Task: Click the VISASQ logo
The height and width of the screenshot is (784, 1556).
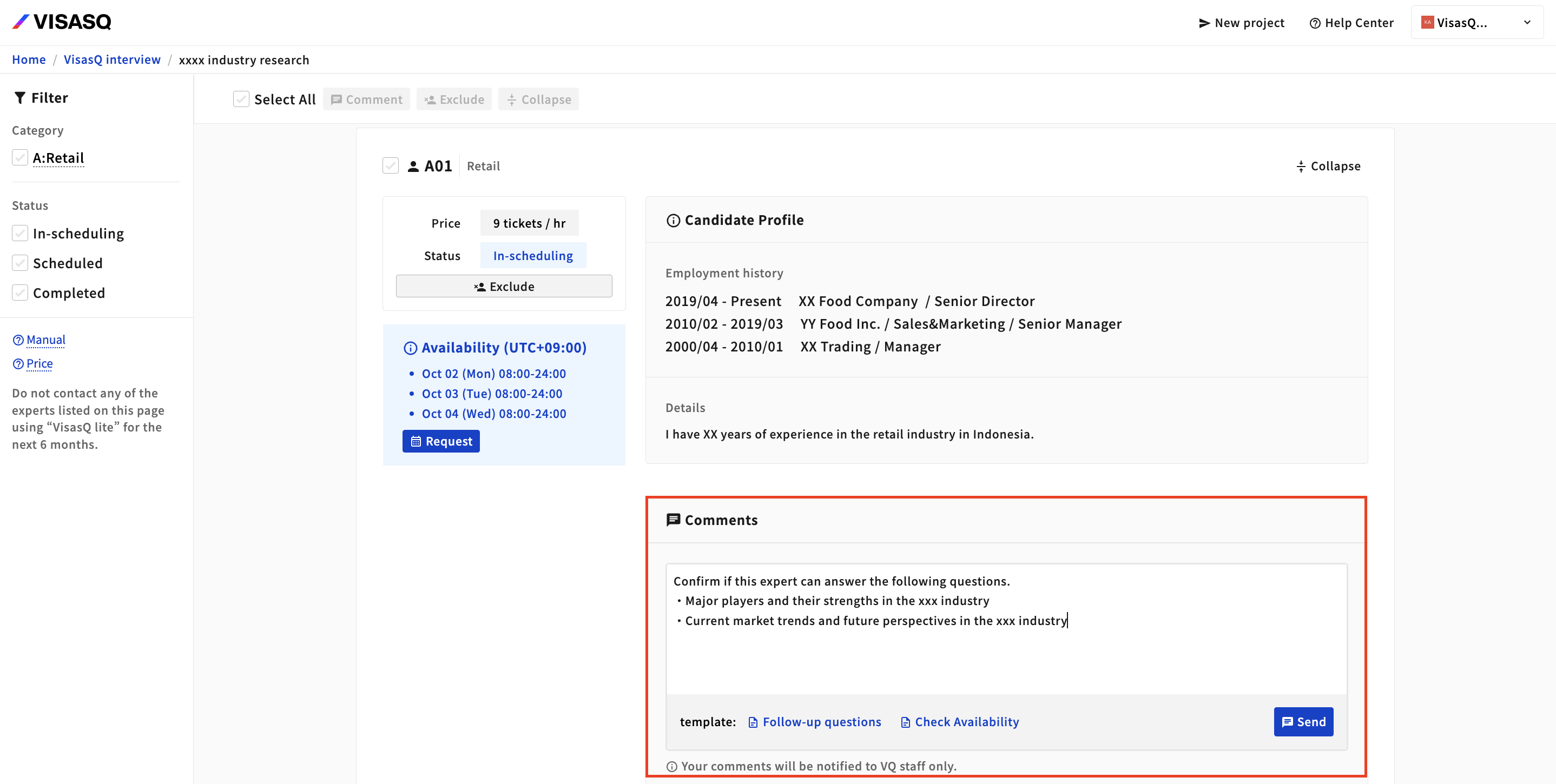Action: 62,22
